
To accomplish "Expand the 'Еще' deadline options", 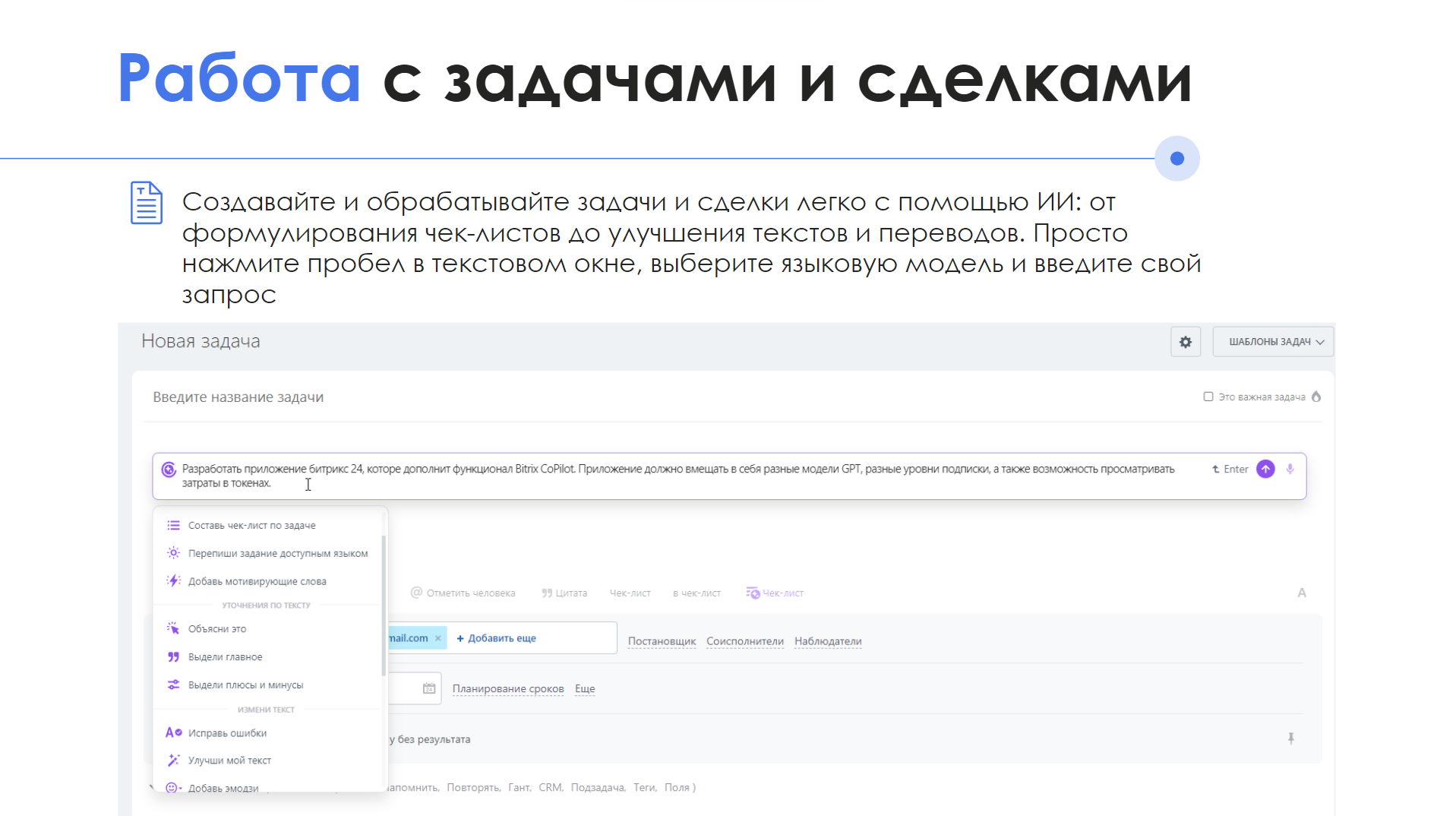I will [x=584, y=688].
